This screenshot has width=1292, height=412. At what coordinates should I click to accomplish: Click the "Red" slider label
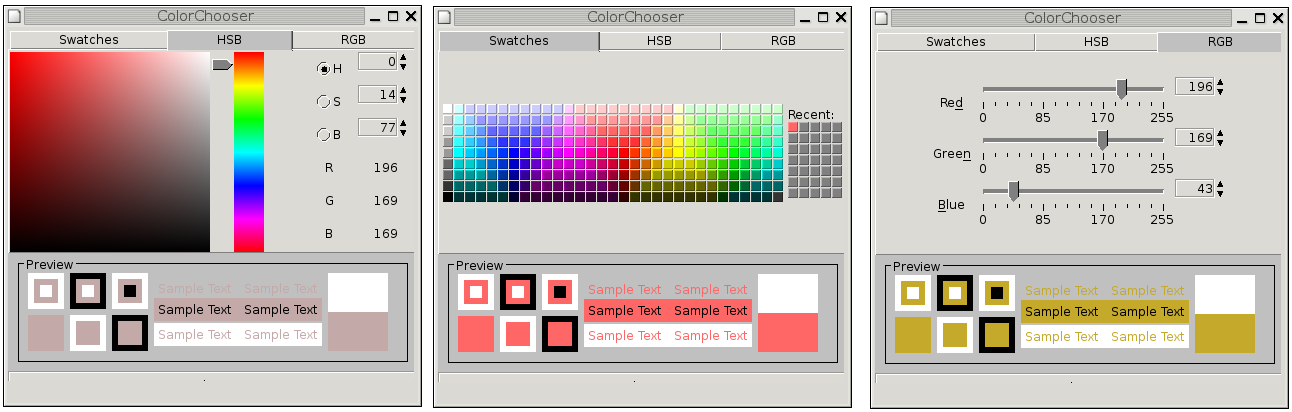tap(952, 103)
